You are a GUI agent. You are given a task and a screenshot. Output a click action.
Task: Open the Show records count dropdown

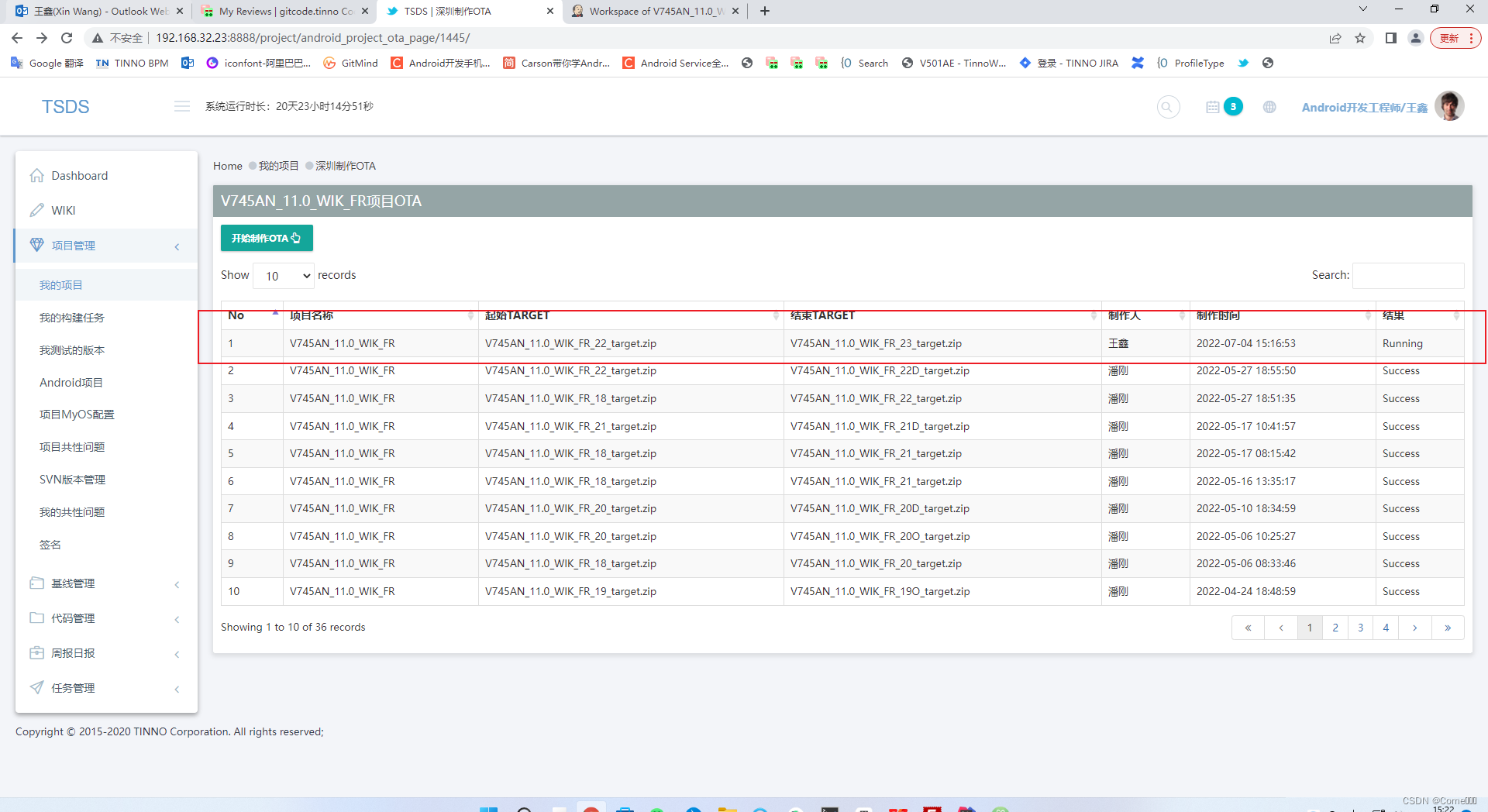coord(284,276)
